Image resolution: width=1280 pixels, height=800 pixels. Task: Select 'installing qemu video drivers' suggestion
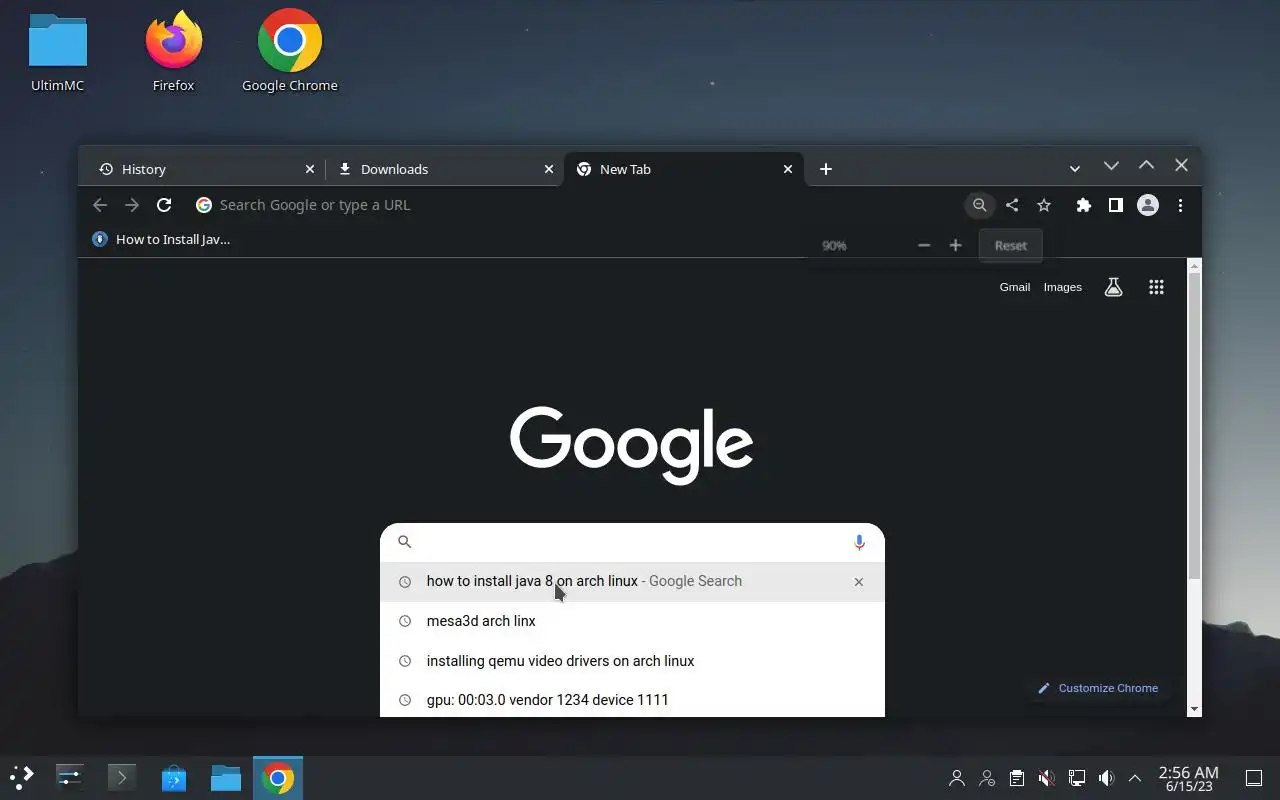[x=632, y=661]
